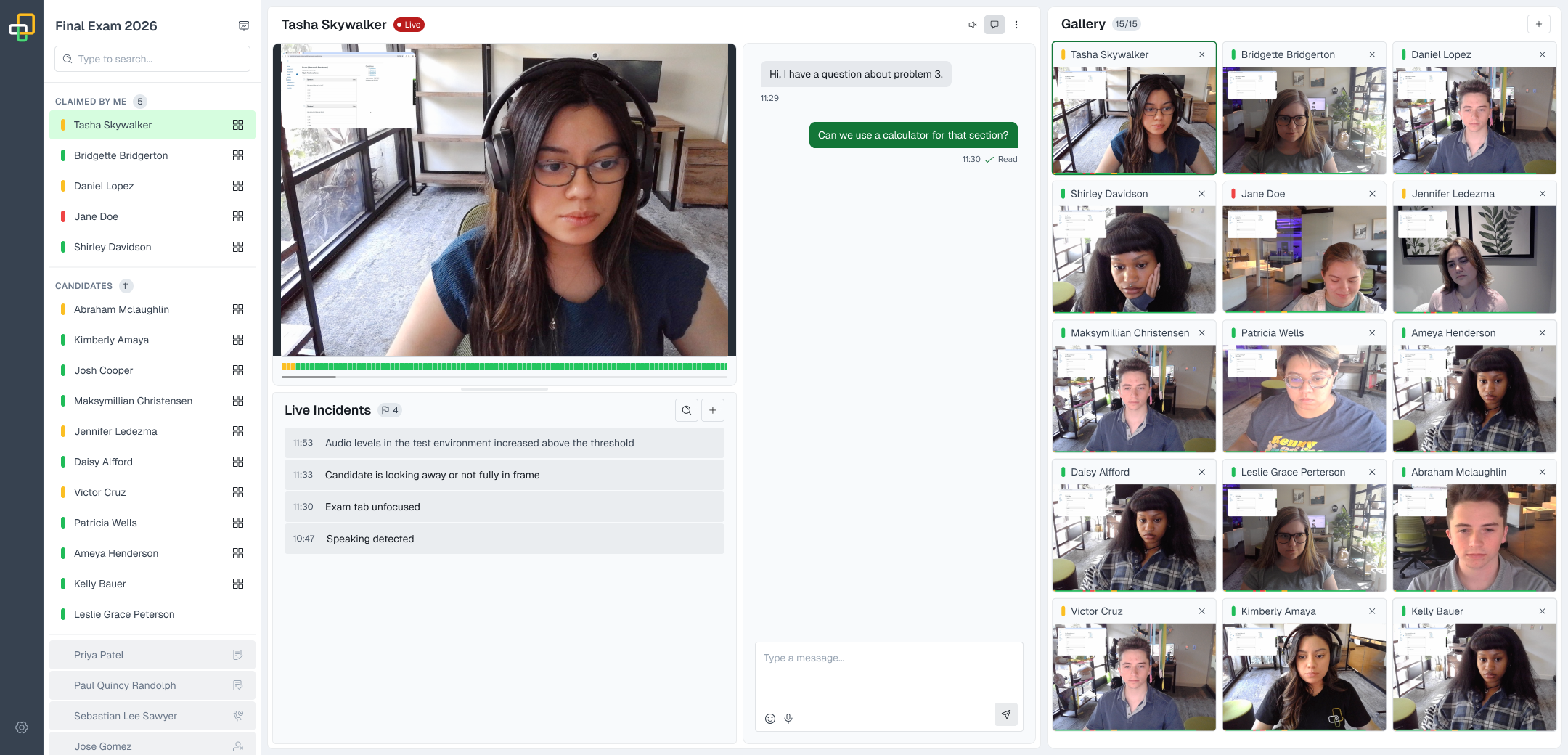Close Patricia Wells gallery tile

[x=1372, y=333]
